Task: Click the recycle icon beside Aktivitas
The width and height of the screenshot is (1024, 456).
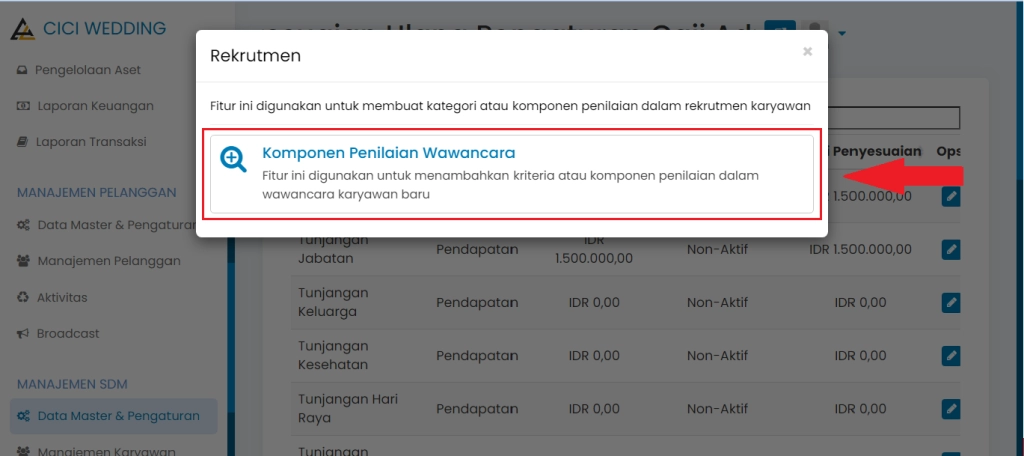Action: tap(23, 297)
